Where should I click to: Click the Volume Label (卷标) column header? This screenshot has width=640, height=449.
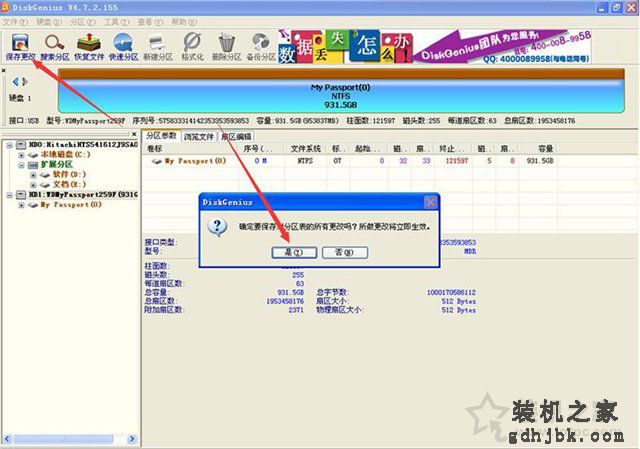click(x=154, y=149)
